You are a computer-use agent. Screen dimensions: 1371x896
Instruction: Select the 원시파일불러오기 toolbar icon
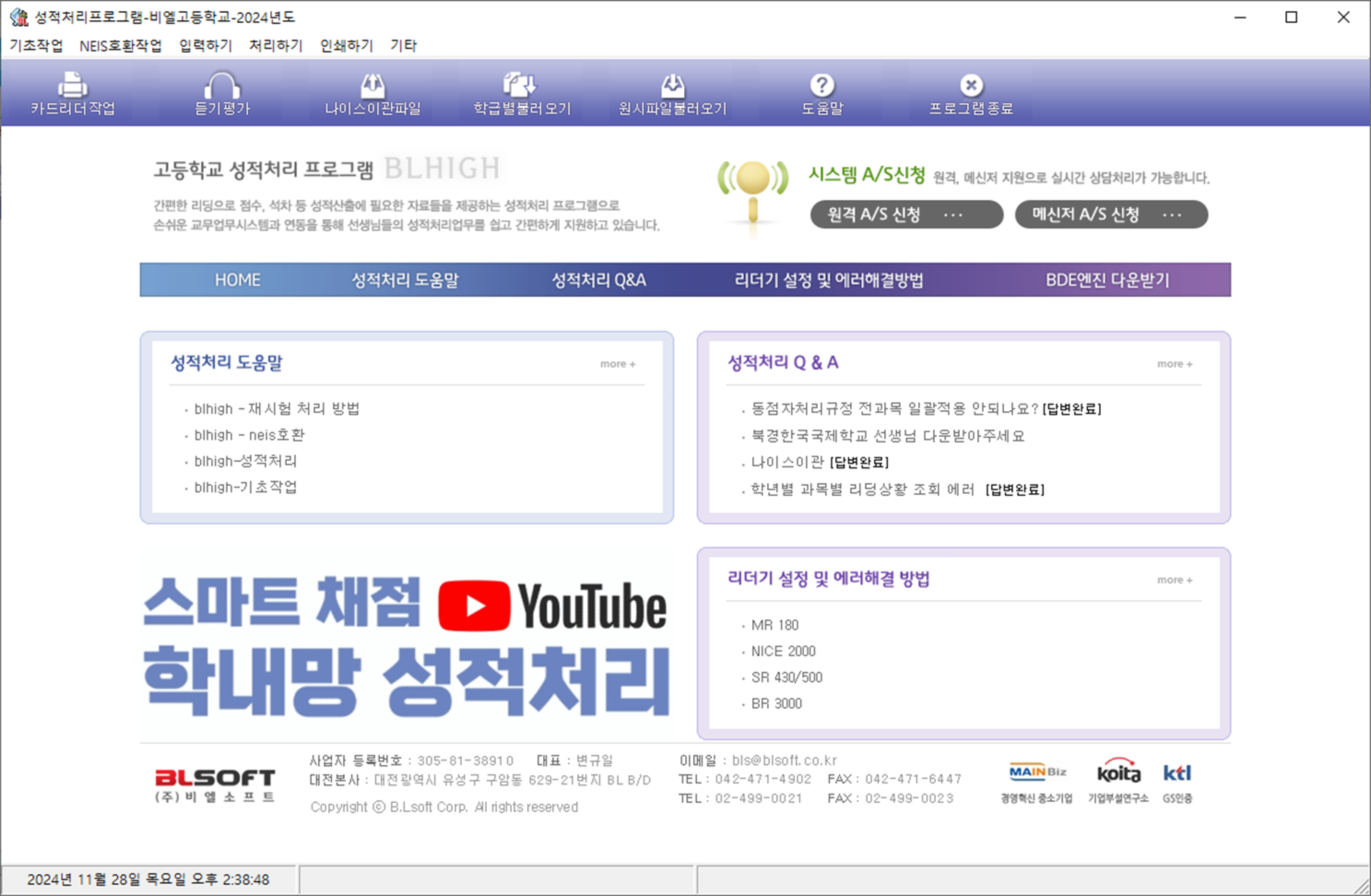pyautogui.click(x=672, y=93)
